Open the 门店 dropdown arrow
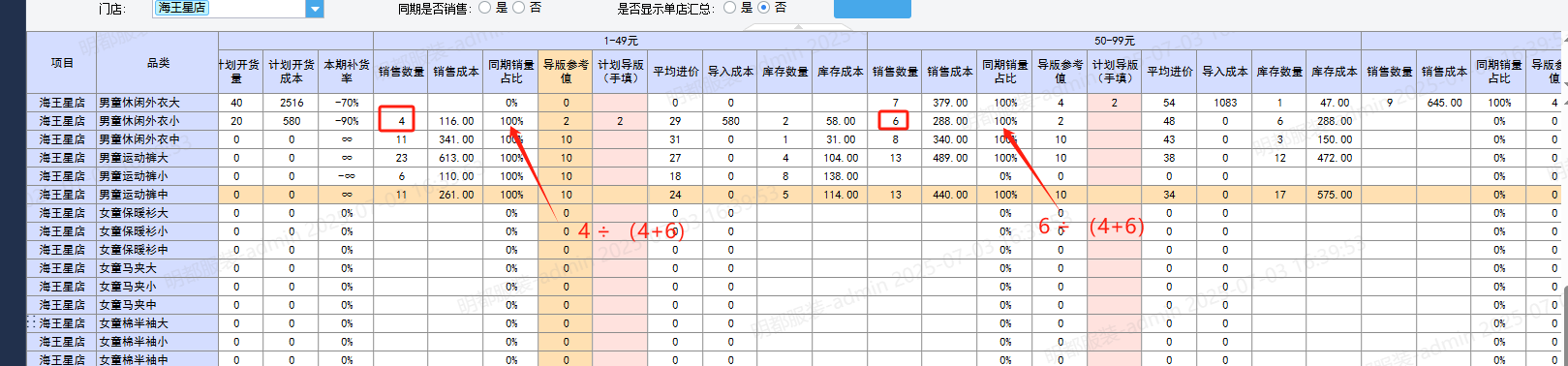 (x=315, y=9)
